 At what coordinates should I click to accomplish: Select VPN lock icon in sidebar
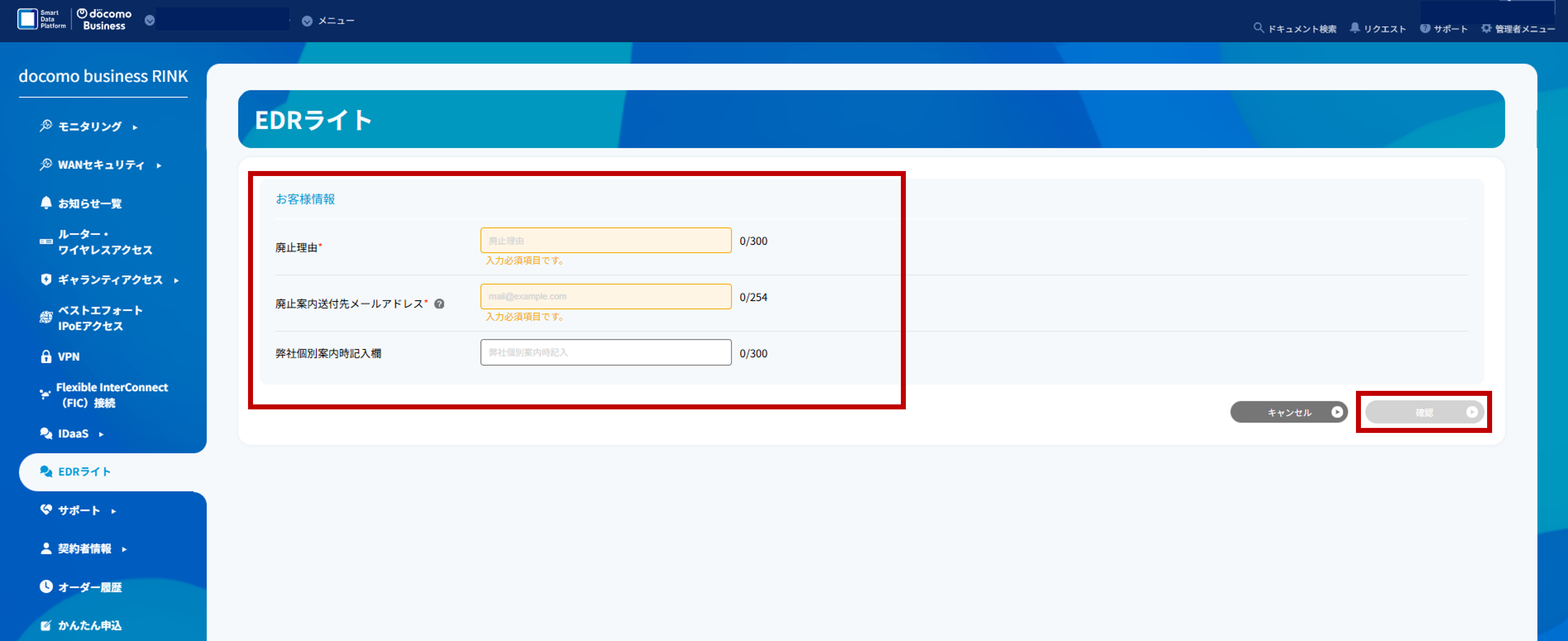coord(46,357)
